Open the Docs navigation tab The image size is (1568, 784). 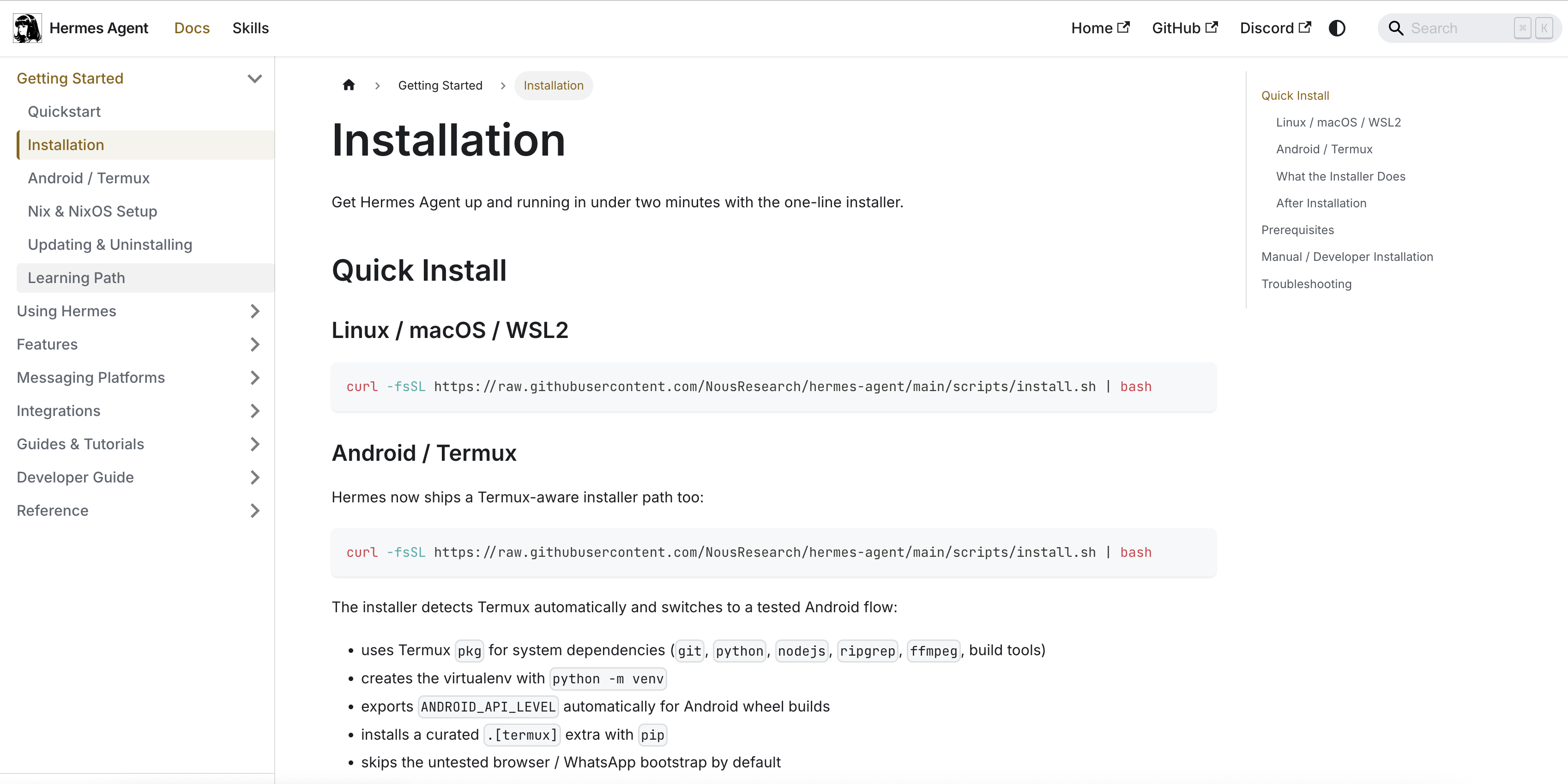point(192,28)
